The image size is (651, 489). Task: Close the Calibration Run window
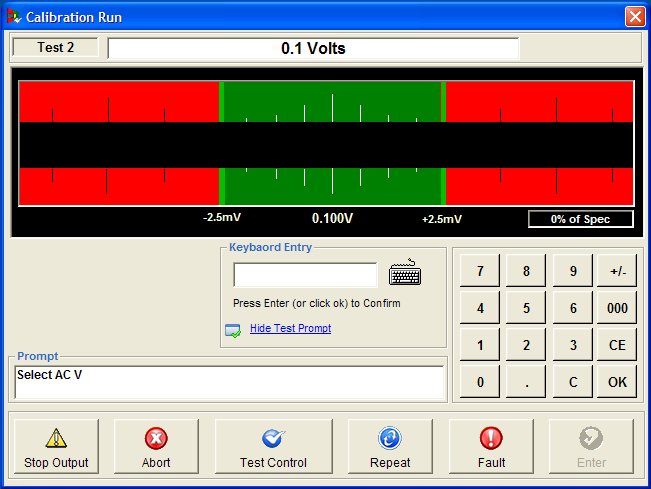(634, 17)
